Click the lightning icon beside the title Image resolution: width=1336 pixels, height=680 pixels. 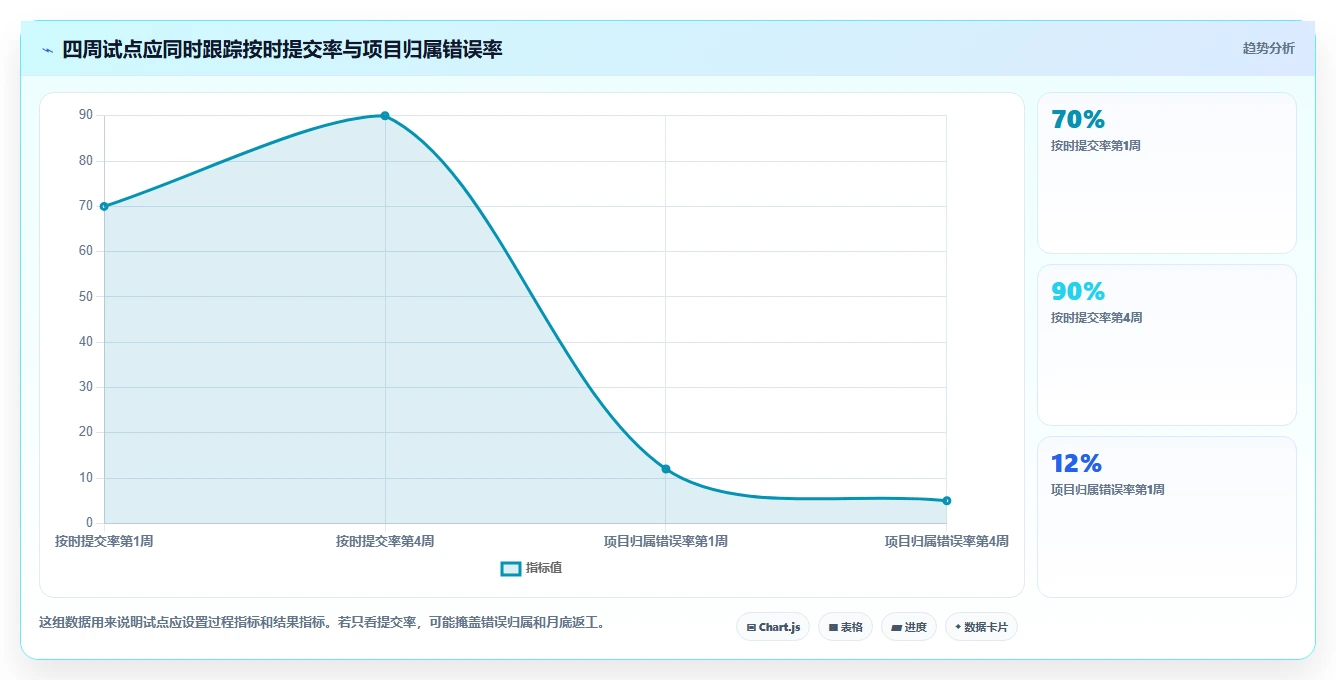coord(47,50)
